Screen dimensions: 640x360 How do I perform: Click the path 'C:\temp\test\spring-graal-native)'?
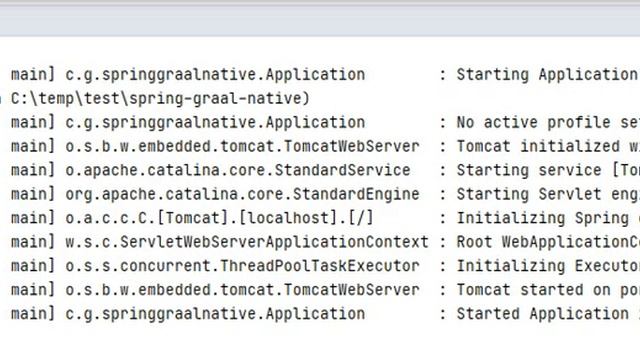tap(160, 99)
